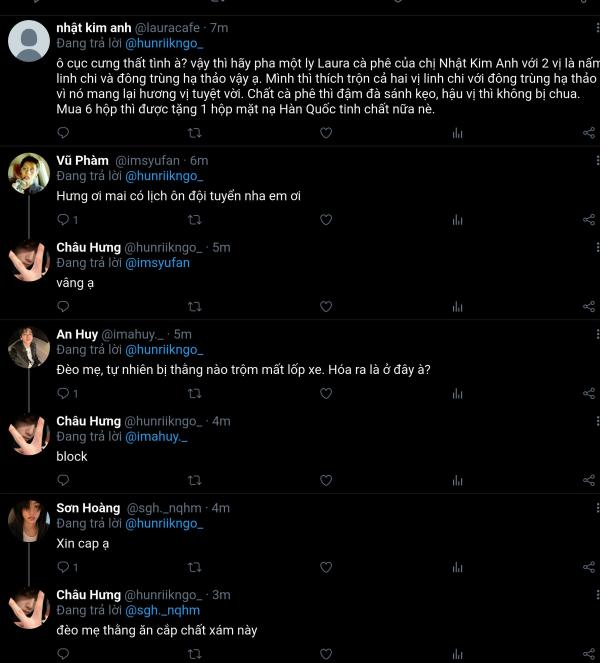600x663 pixels.
Task: Open replies to Vũ Phàm's tweet
Action: 67,219
